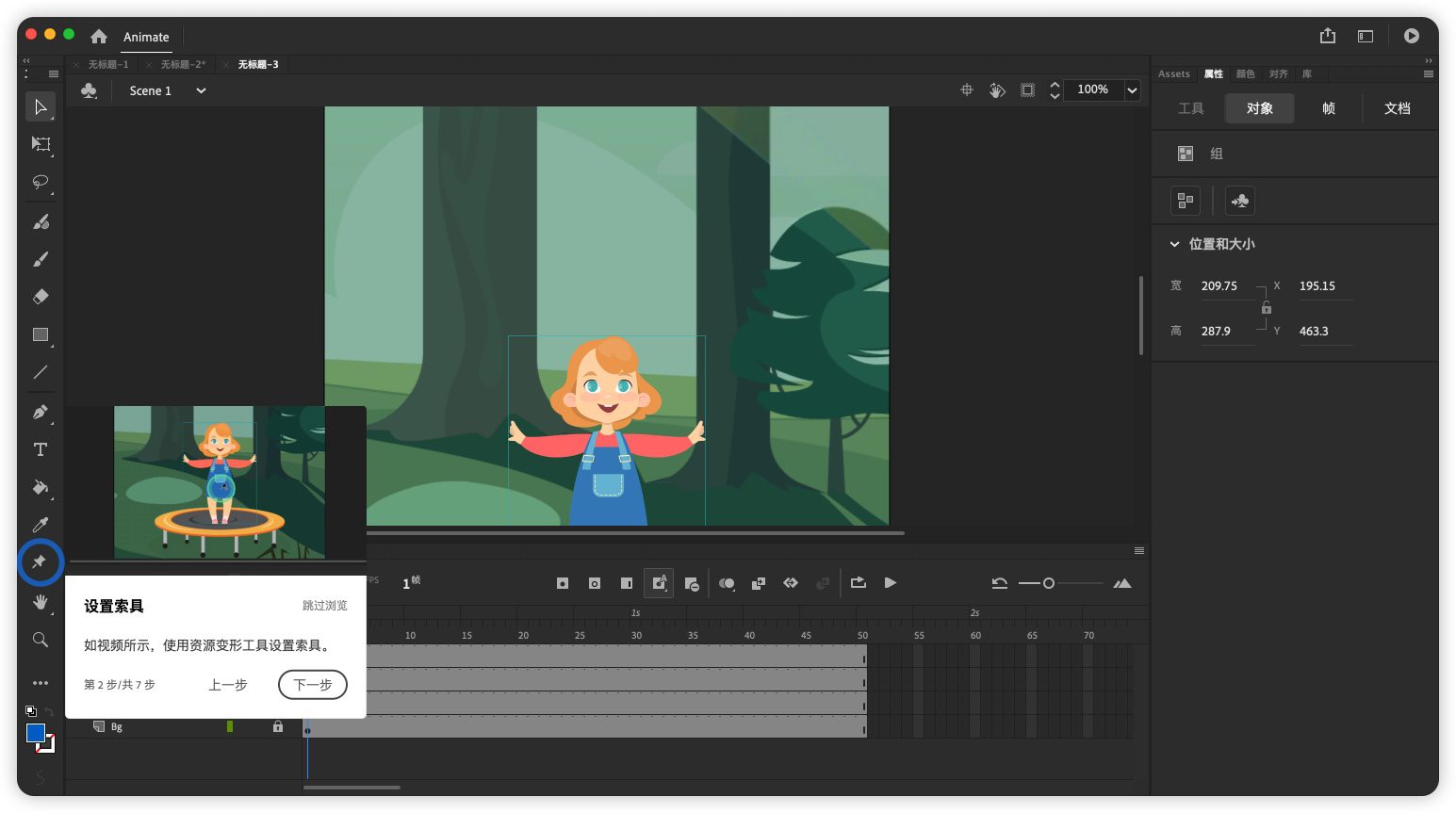This screenshot has height=813, width=1456.
Task: Collapse the 位置和大小 section
Action: [x=1175, y=244]
